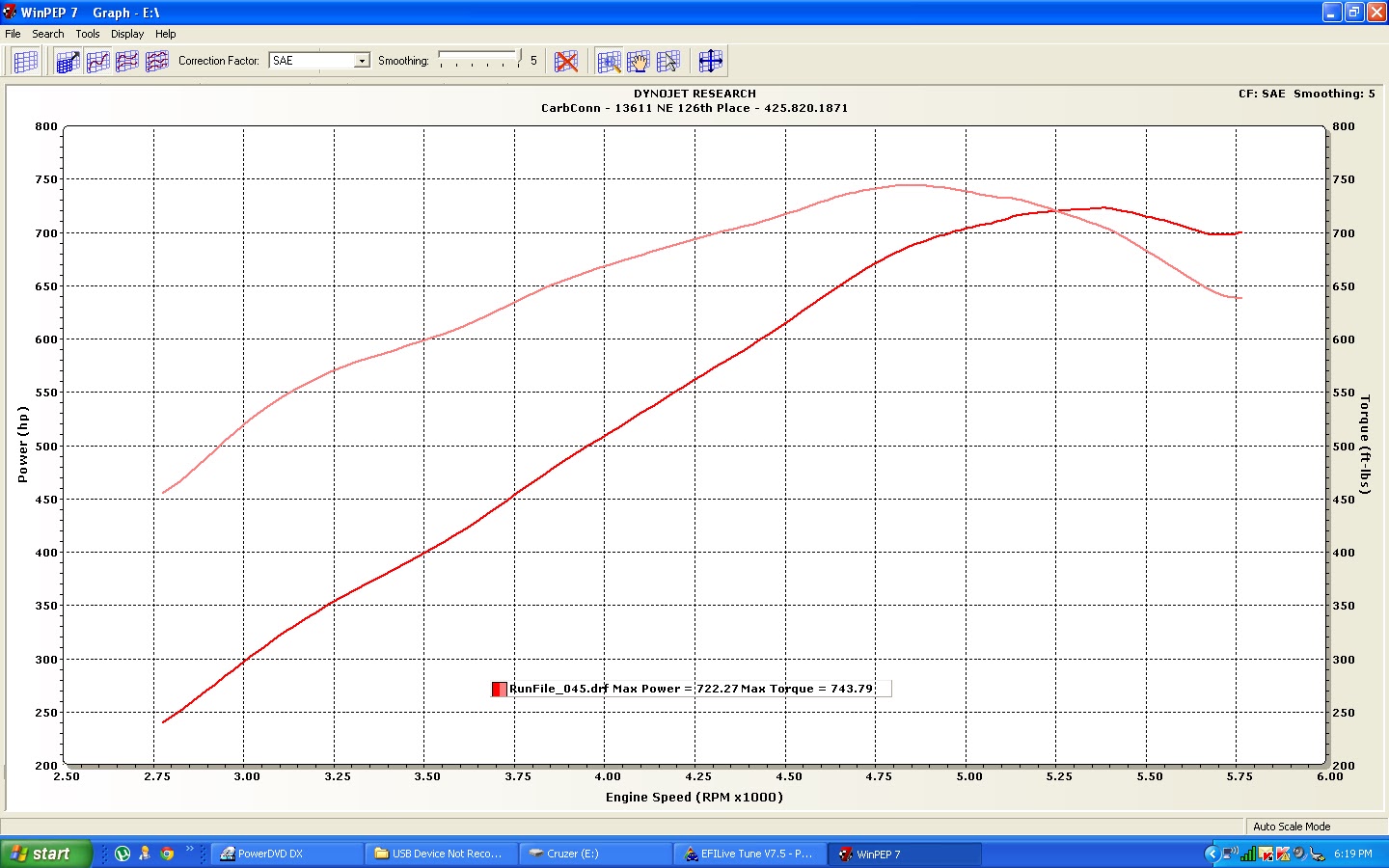The height and width of the screenshot is (868, 1389).
Task: Select the zoom magnifier graph tool
Action: (x=609, y=62)
